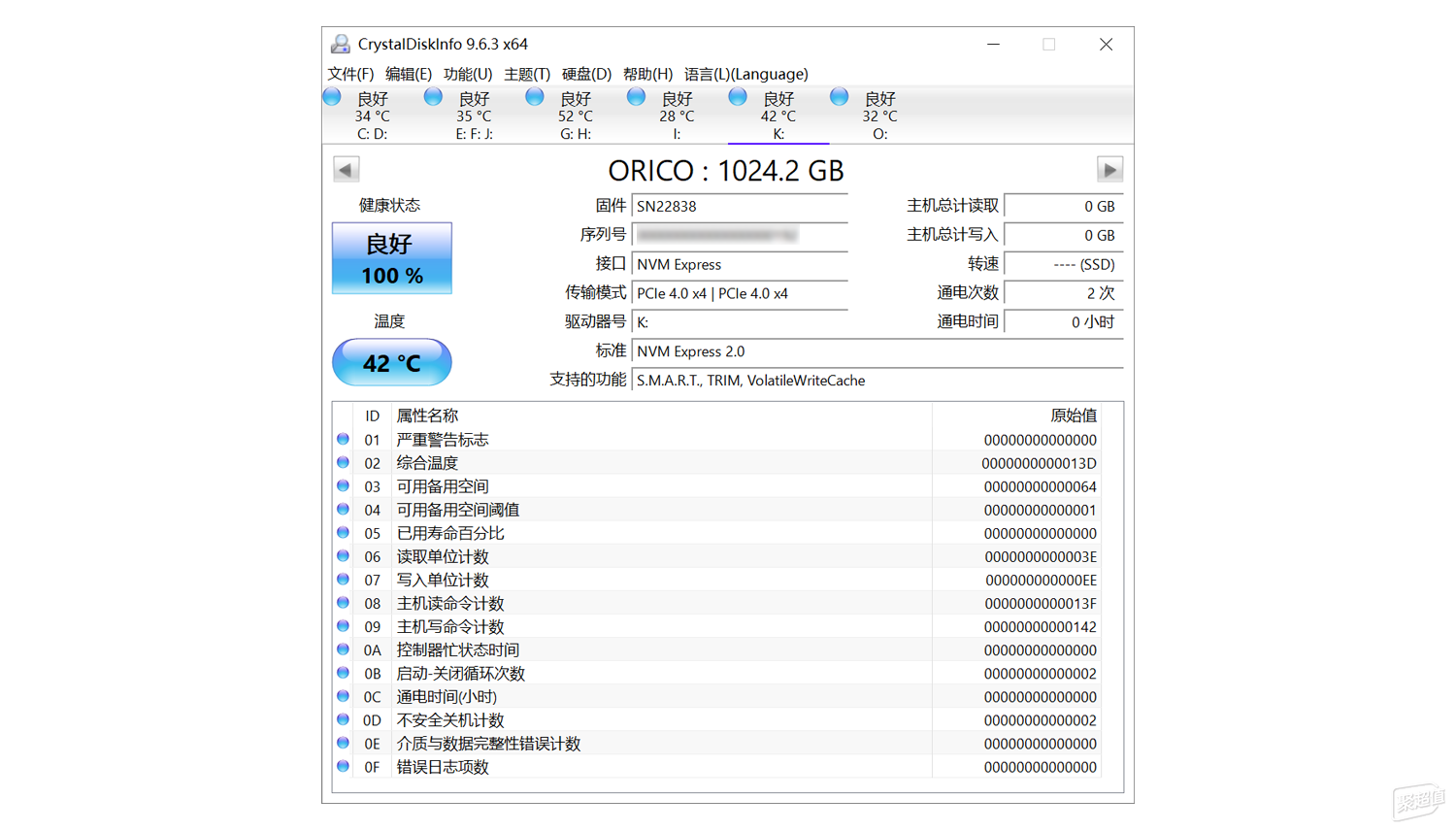Click raw value 0000000000013D of 综合温度

pyautogui.click(x=1039, y=463)
